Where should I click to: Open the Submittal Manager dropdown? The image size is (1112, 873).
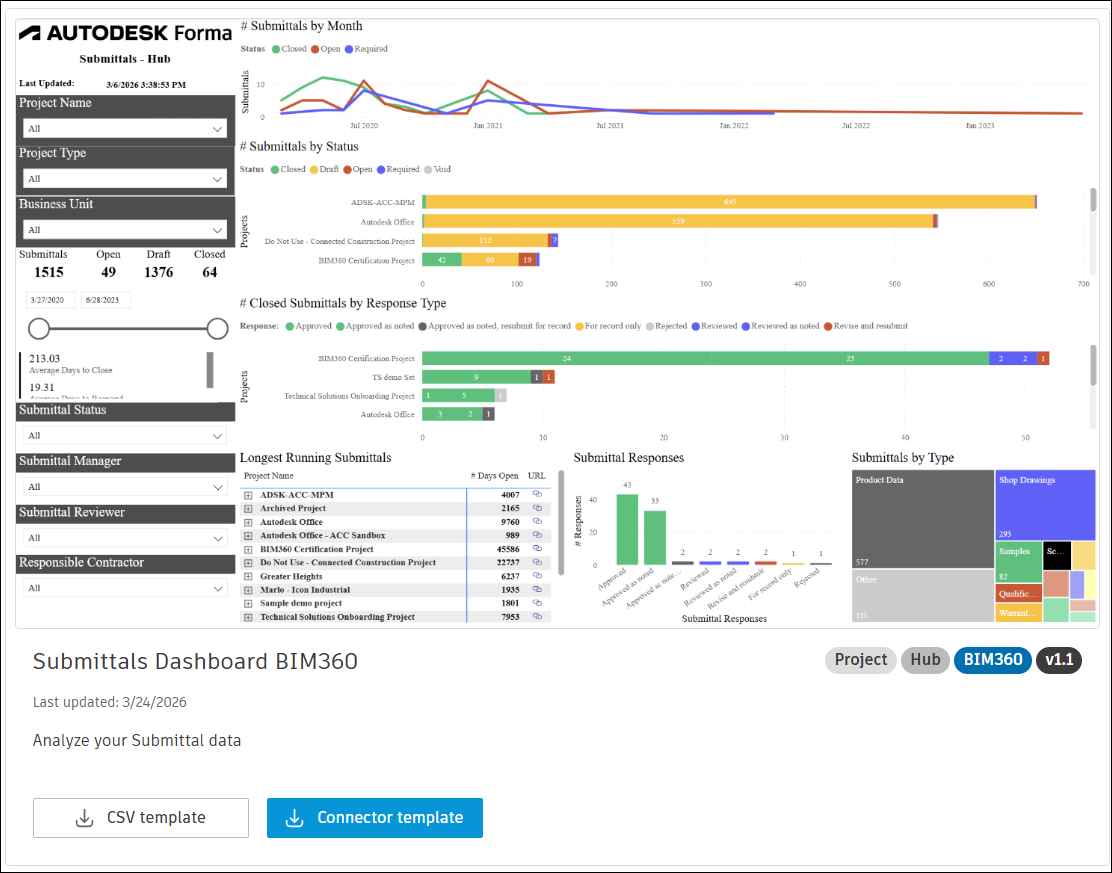tap(125, 486)
